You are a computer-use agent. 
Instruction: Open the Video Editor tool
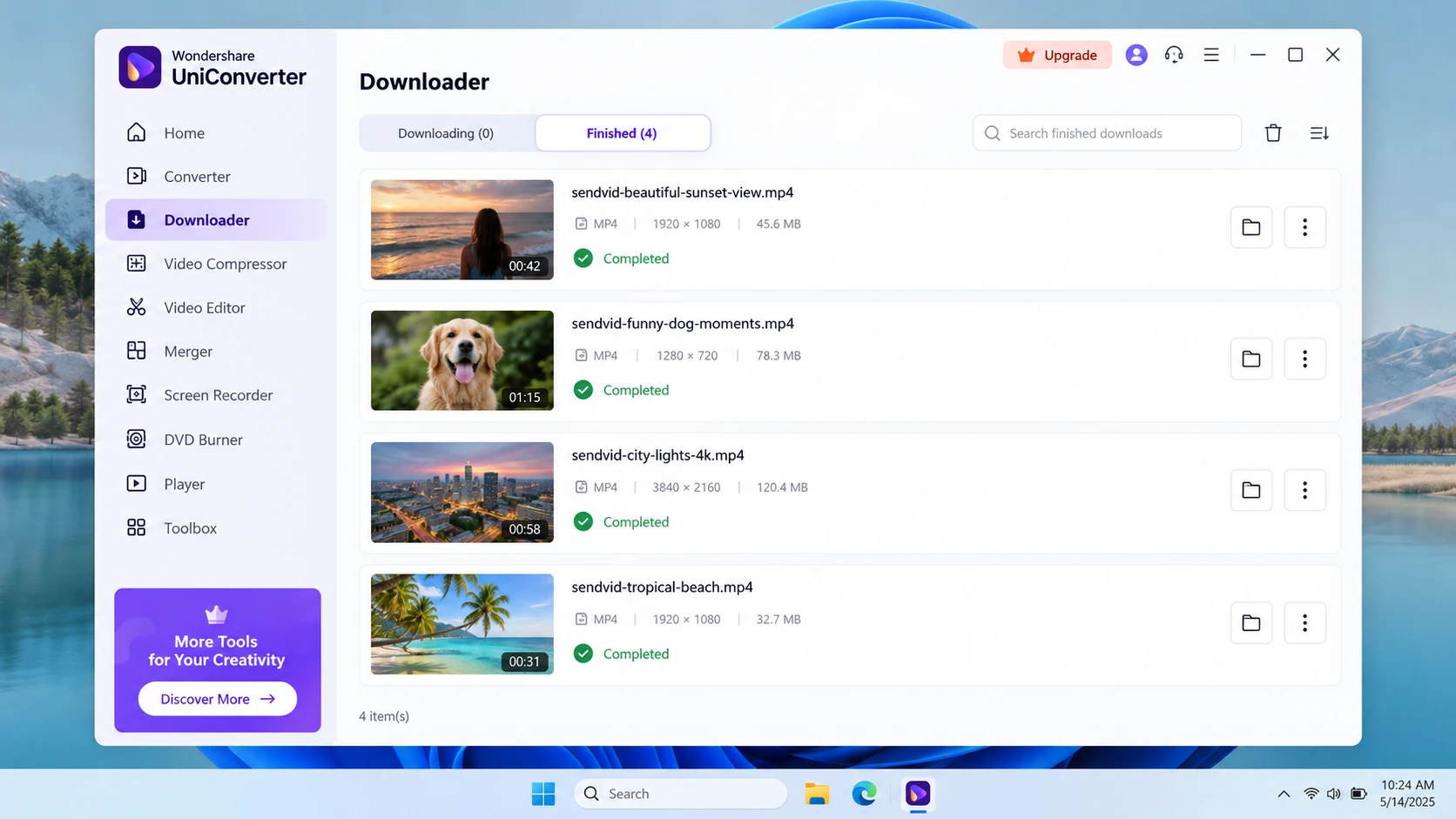click(216, 307)
